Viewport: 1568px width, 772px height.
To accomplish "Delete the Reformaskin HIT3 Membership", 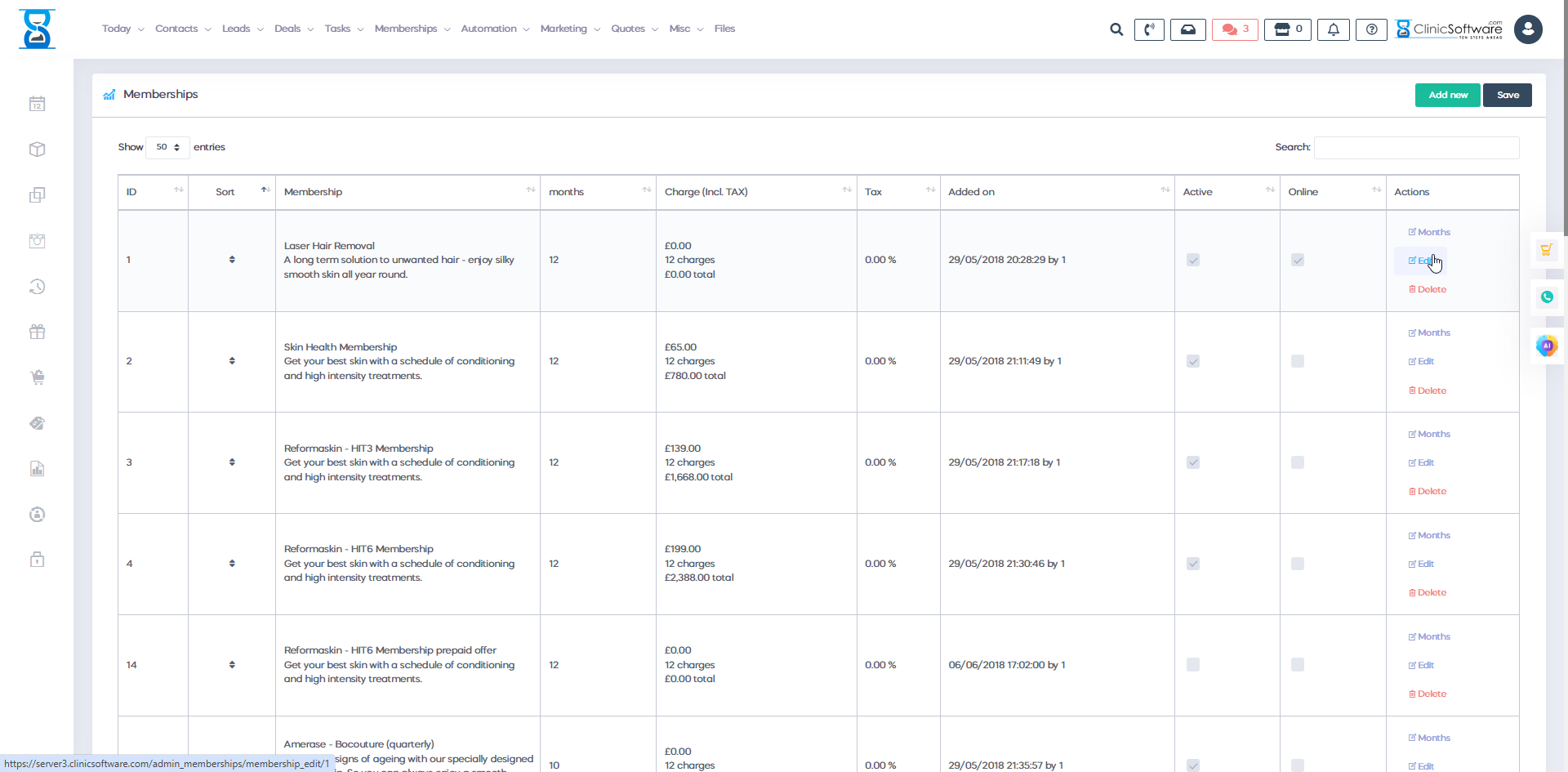I will (x=1428, y=491).
